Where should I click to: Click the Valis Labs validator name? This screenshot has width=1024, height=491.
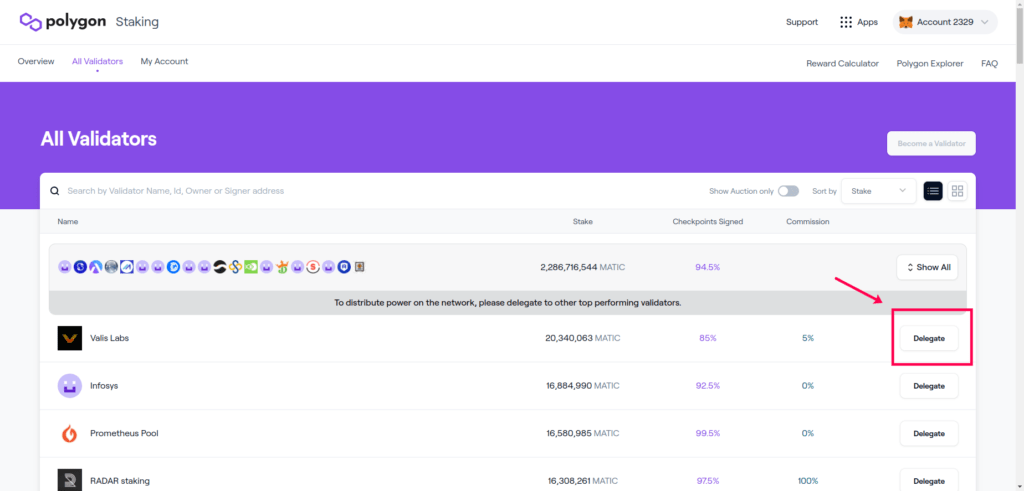[110, 338]
